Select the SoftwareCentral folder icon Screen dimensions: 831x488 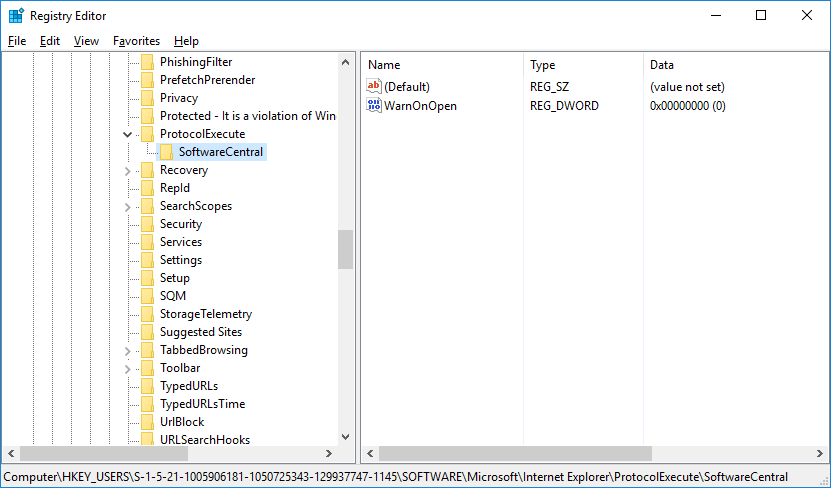pyautogui.click(x=166, y=152)
